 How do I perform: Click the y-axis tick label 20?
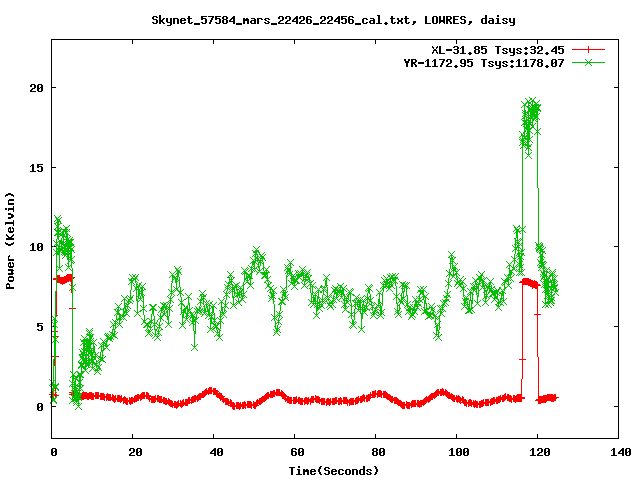(x=36, y=88)
